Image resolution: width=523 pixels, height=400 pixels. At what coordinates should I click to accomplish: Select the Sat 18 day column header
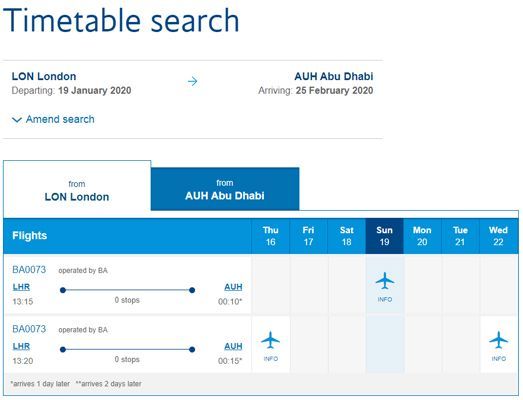point(347,236)
